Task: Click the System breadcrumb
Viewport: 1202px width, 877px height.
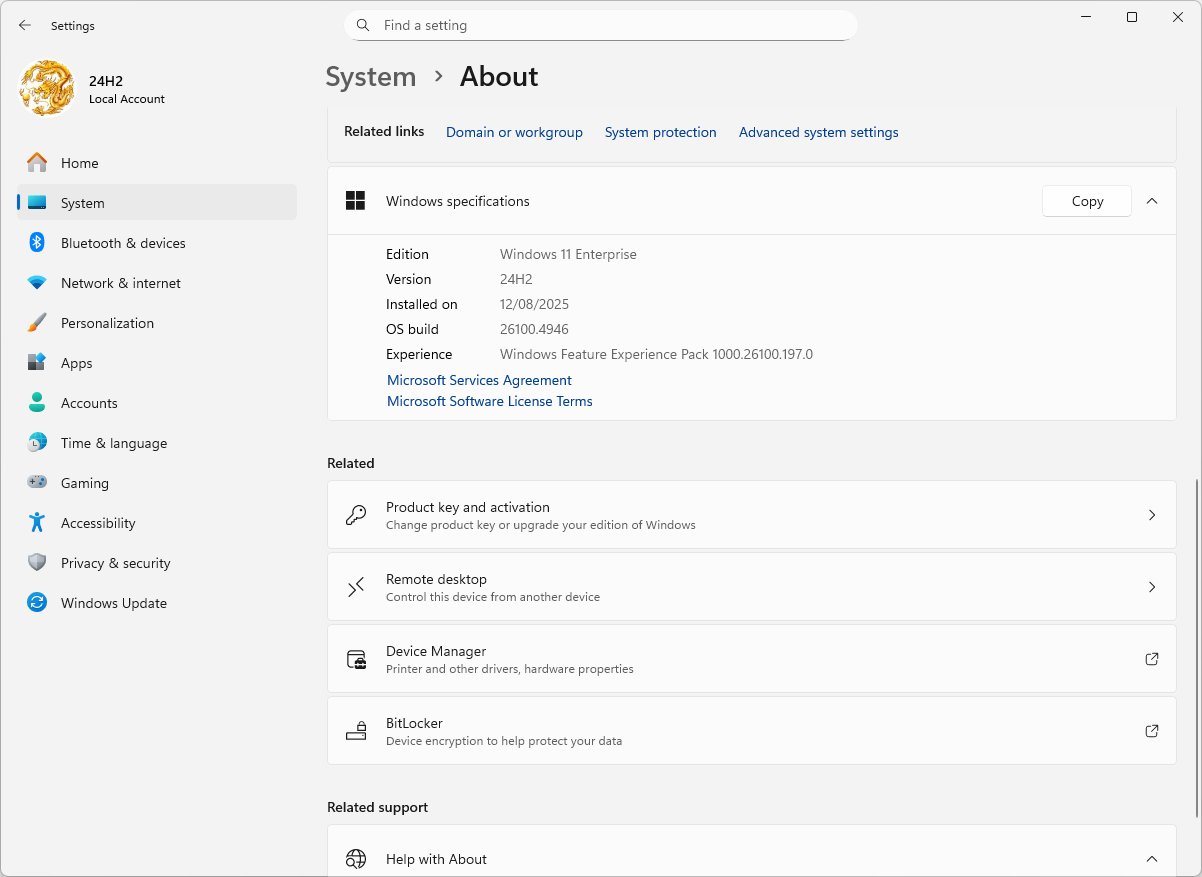Action: [x=371, y=77]
